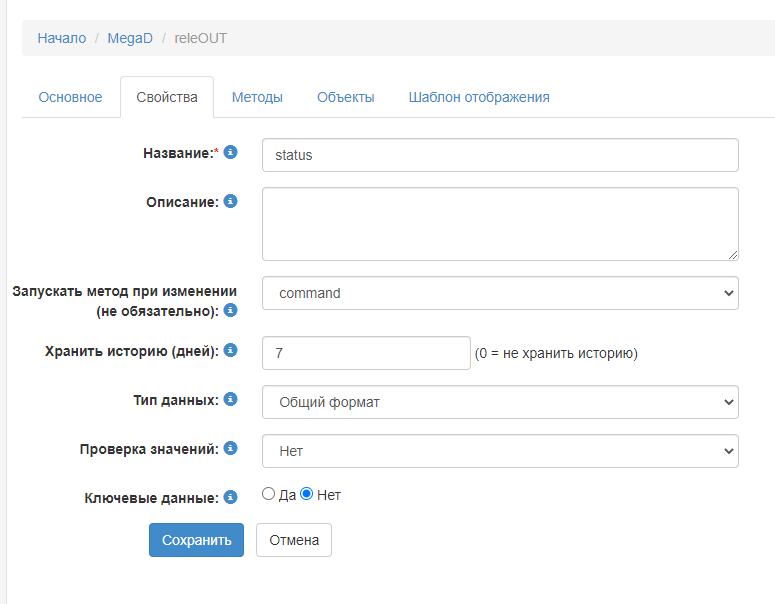Select the Да radio button
The width and height of the screenshot is (775, 604).
[268, 494]
